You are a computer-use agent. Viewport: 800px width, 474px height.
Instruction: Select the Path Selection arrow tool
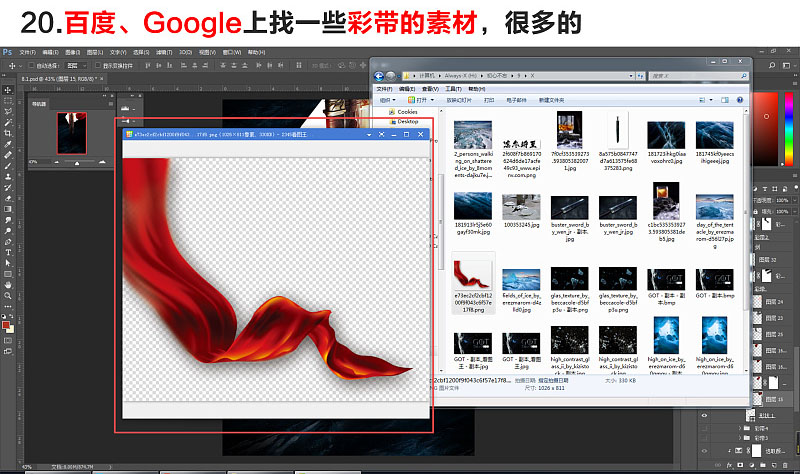(x=8, y=263)
